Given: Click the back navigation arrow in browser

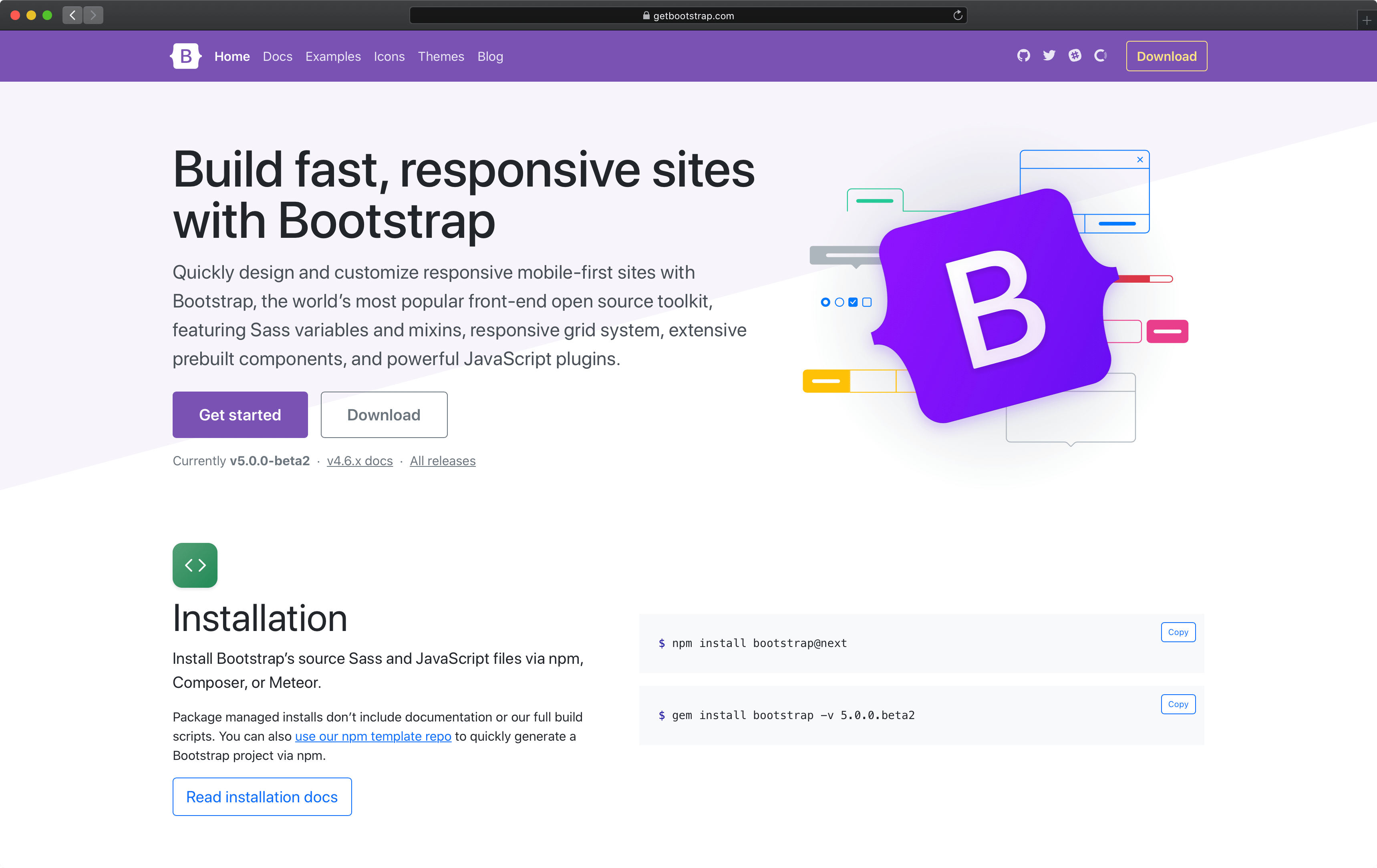Looking at the screenshot, I should pyautogui.click(x=73, y=15).
